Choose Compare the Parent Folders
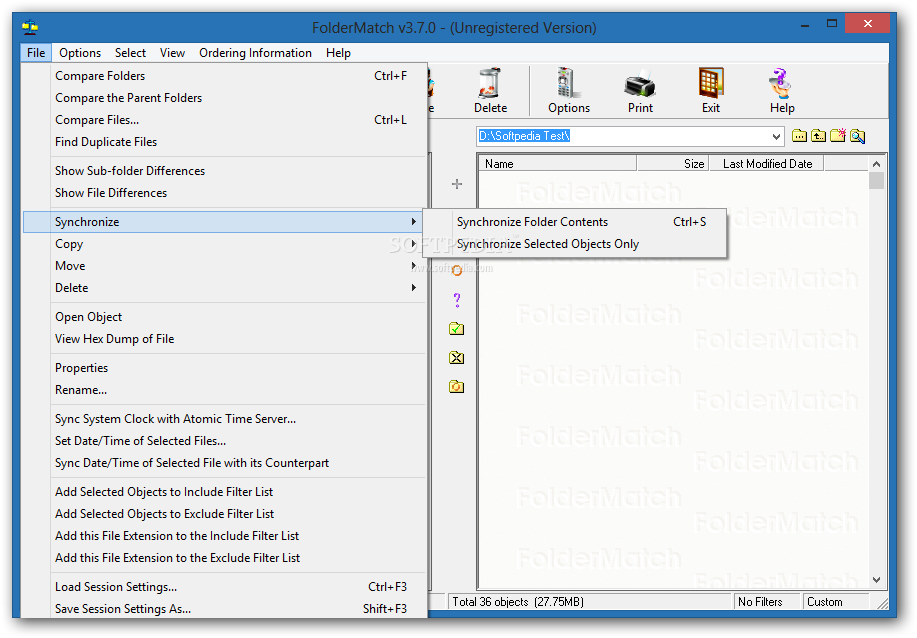This screenshot has width=917, height=638. (225, 98)
